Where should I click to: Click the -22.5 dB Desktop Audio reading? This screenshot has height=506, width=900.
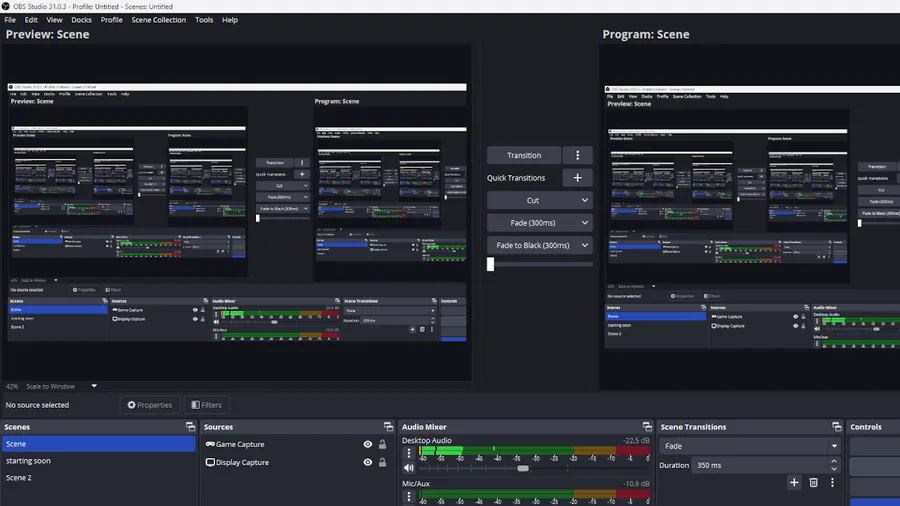tap(636, 441)
